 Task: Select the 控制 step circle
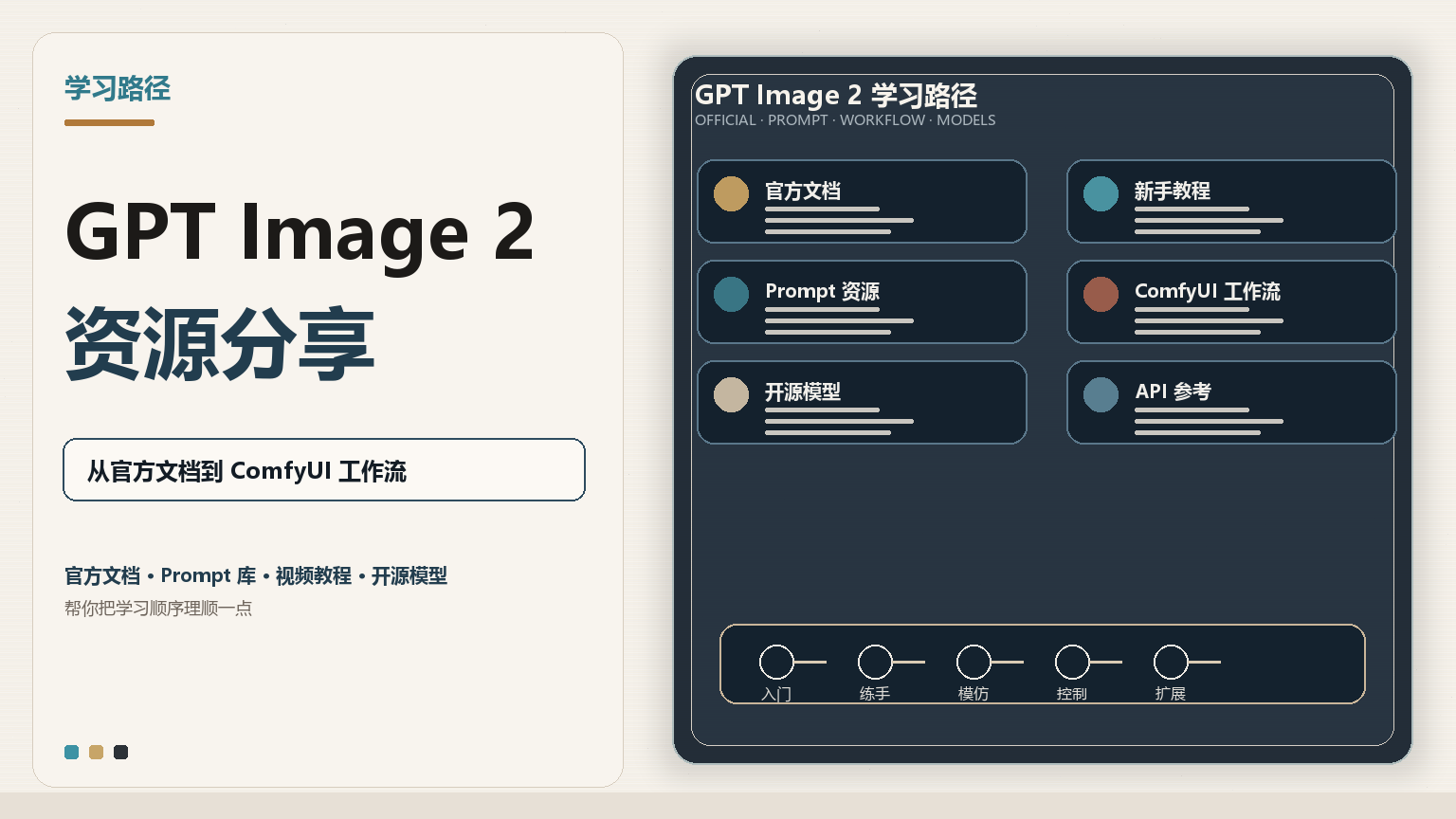coord(1072,662)
